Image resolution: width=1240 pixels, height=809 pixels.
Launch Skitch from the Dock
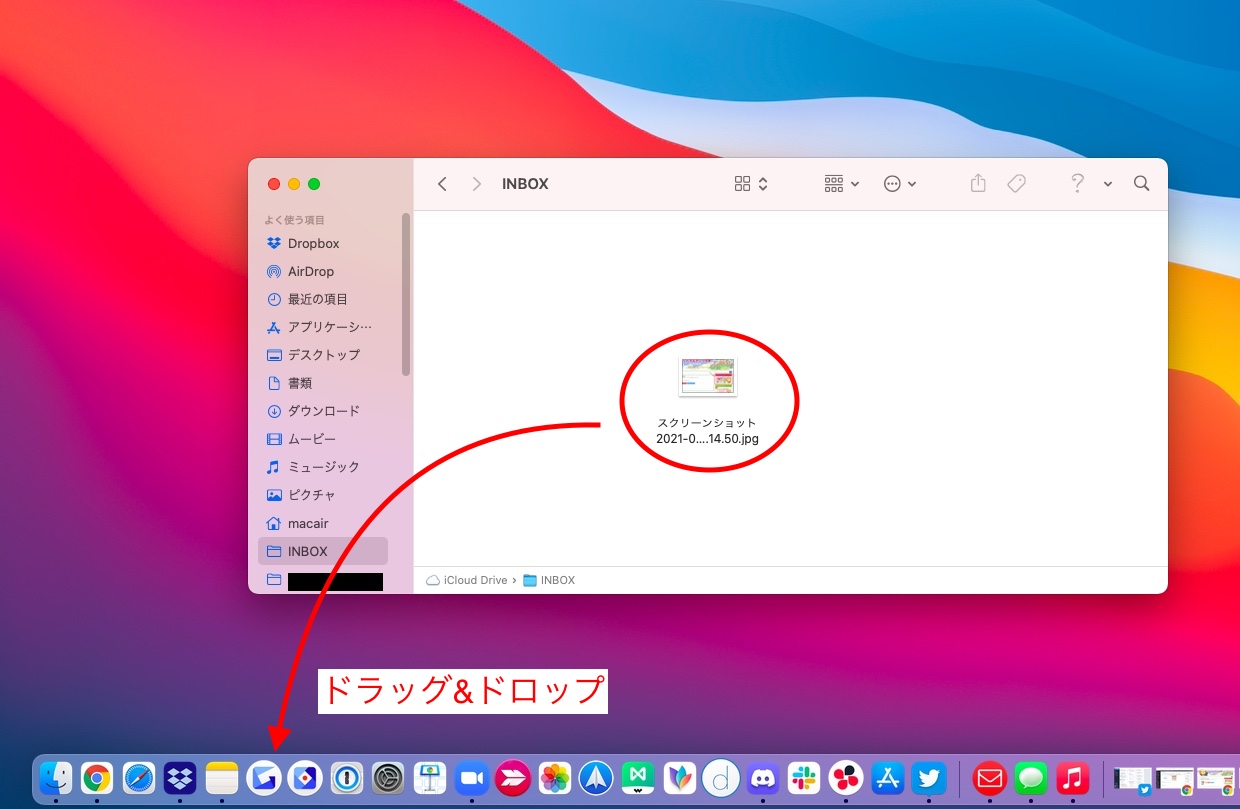pyautogui.click(x=513, y=777)
